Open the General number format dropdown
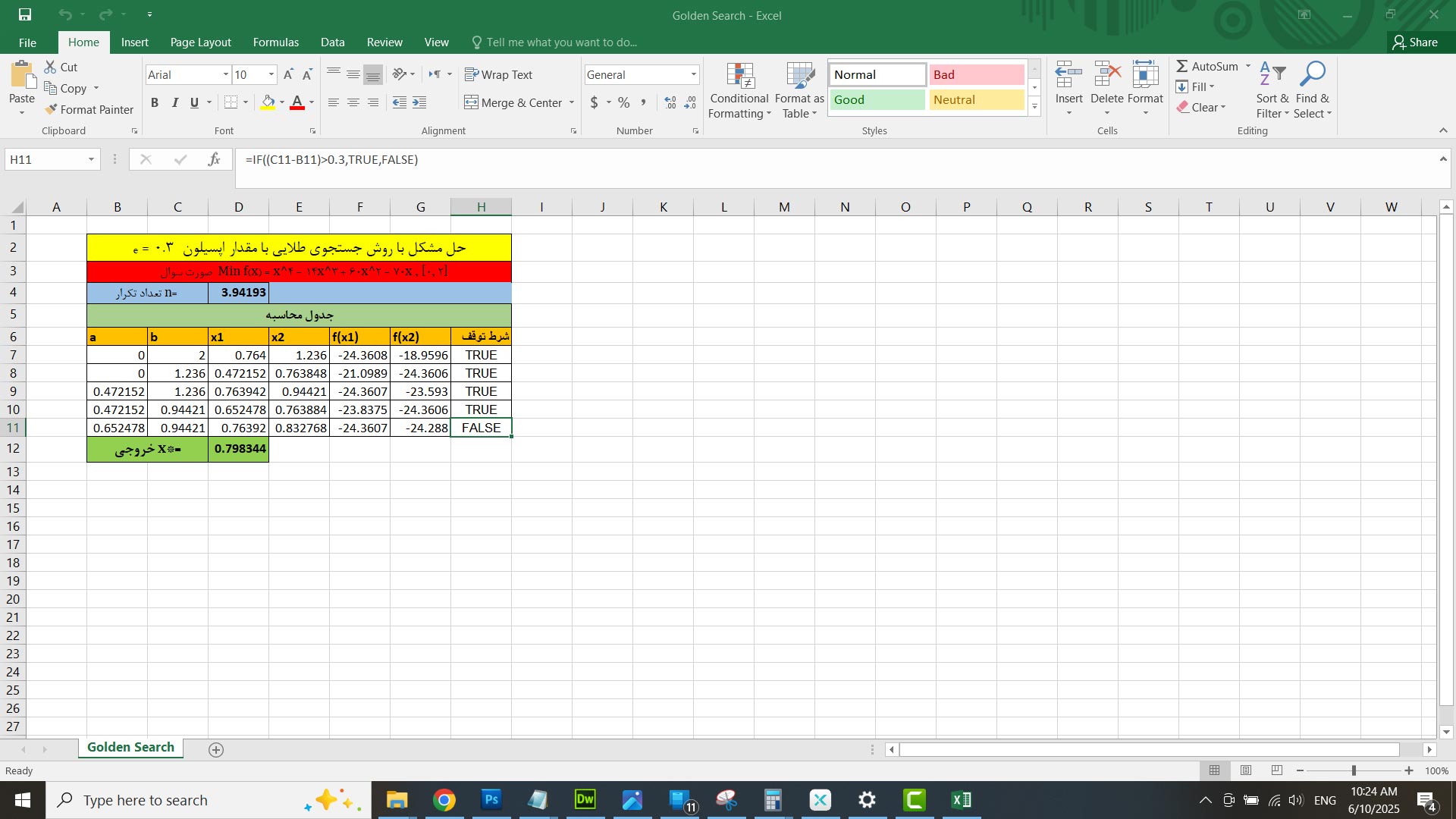 pos(693,74)
